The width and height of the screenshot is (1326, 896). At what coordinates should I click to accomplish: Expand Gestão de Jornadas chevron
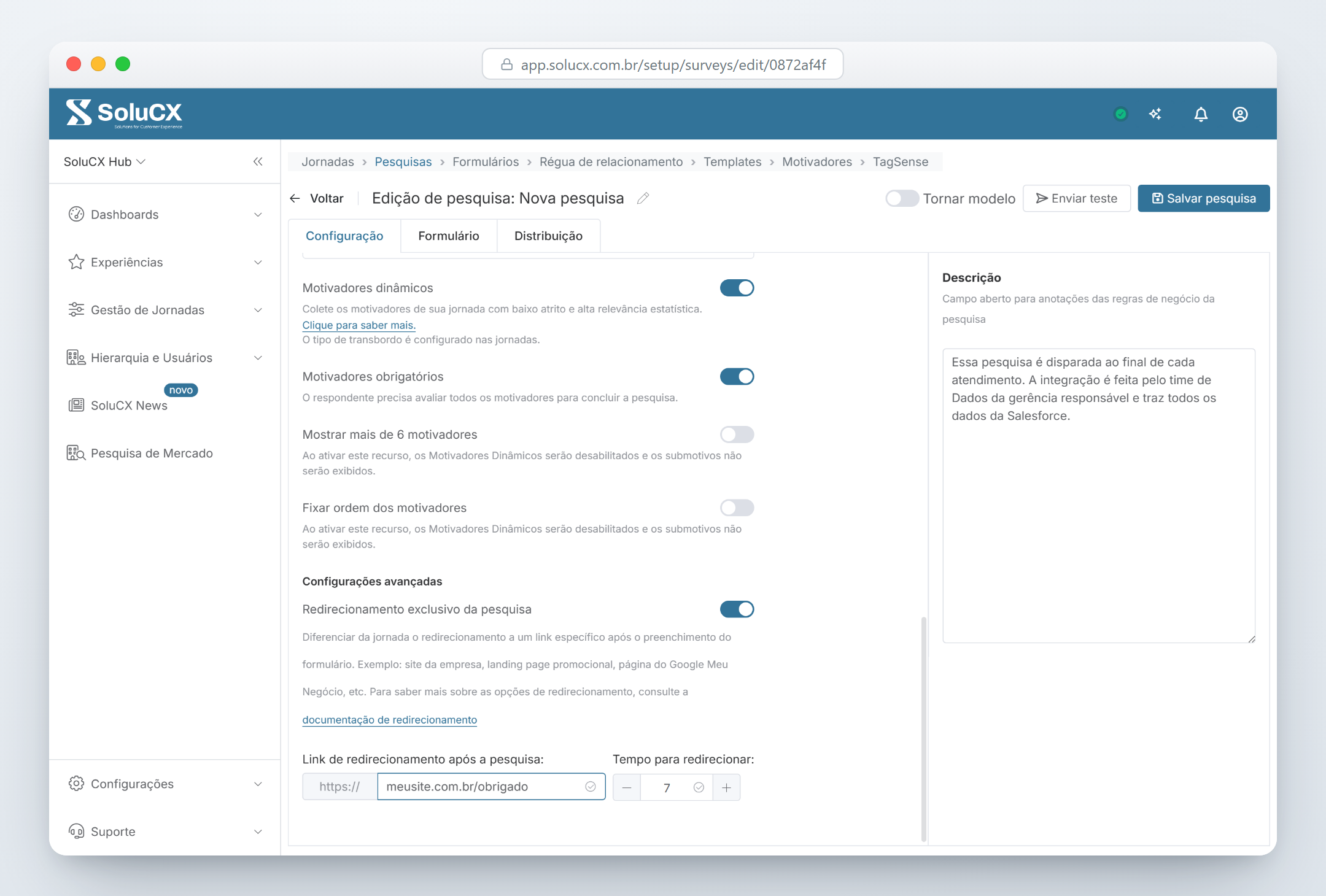click(258, 310)
